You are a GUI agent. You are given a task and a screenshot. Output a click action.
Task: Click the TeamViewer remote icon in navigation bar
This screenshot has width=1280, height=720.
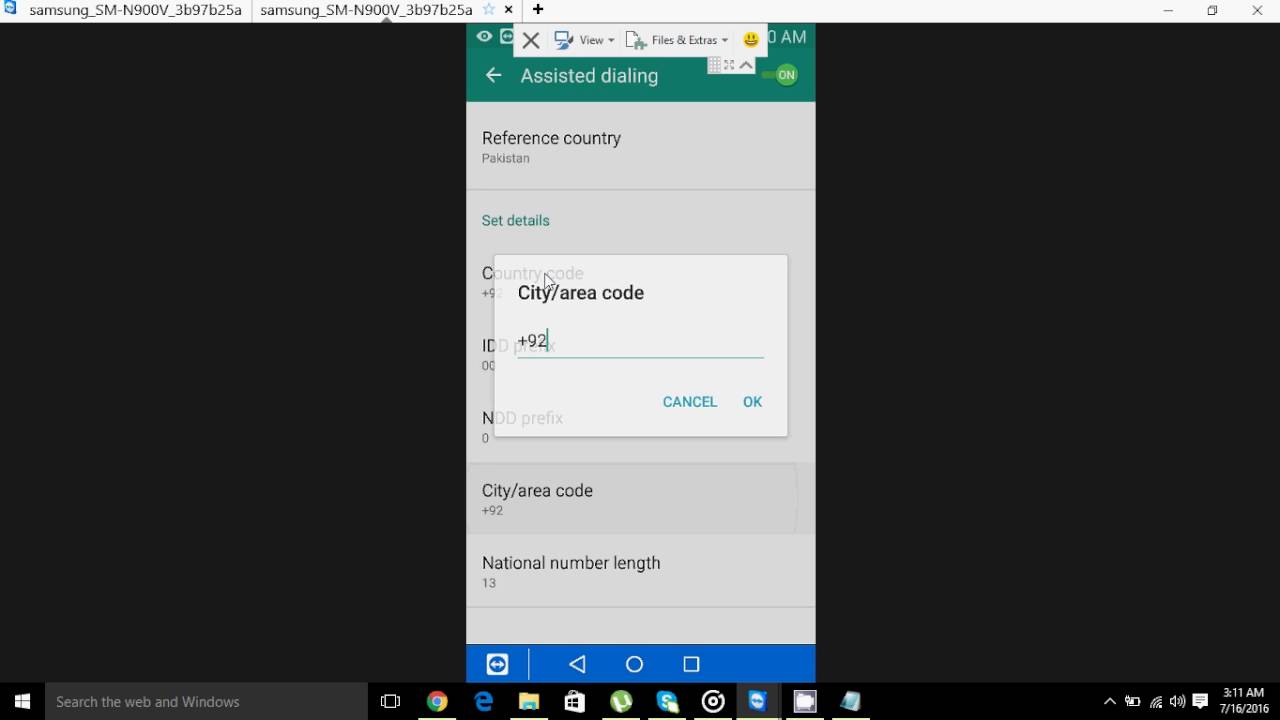coord(497,664)
